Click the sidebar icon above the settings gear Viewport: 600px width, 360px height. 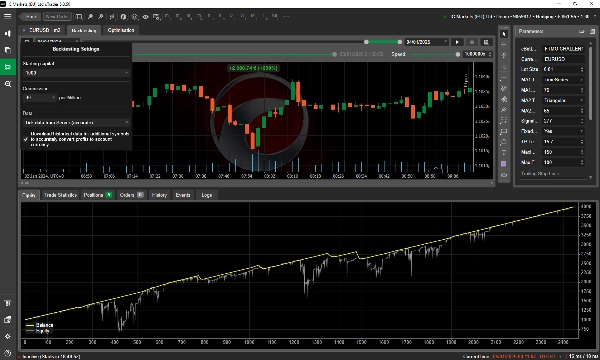click(7, 319)
